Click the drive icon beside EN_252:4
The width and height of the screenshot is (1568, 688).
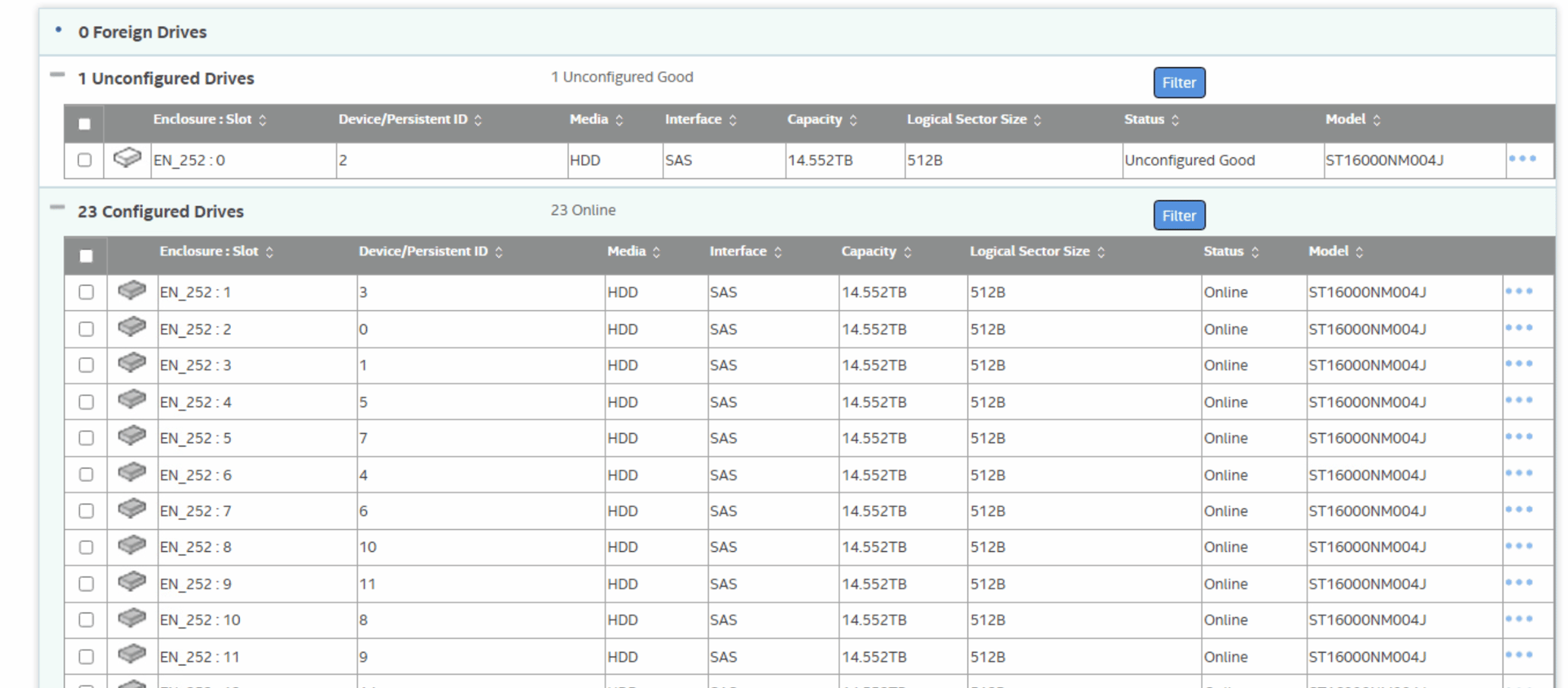click(131, 399)
